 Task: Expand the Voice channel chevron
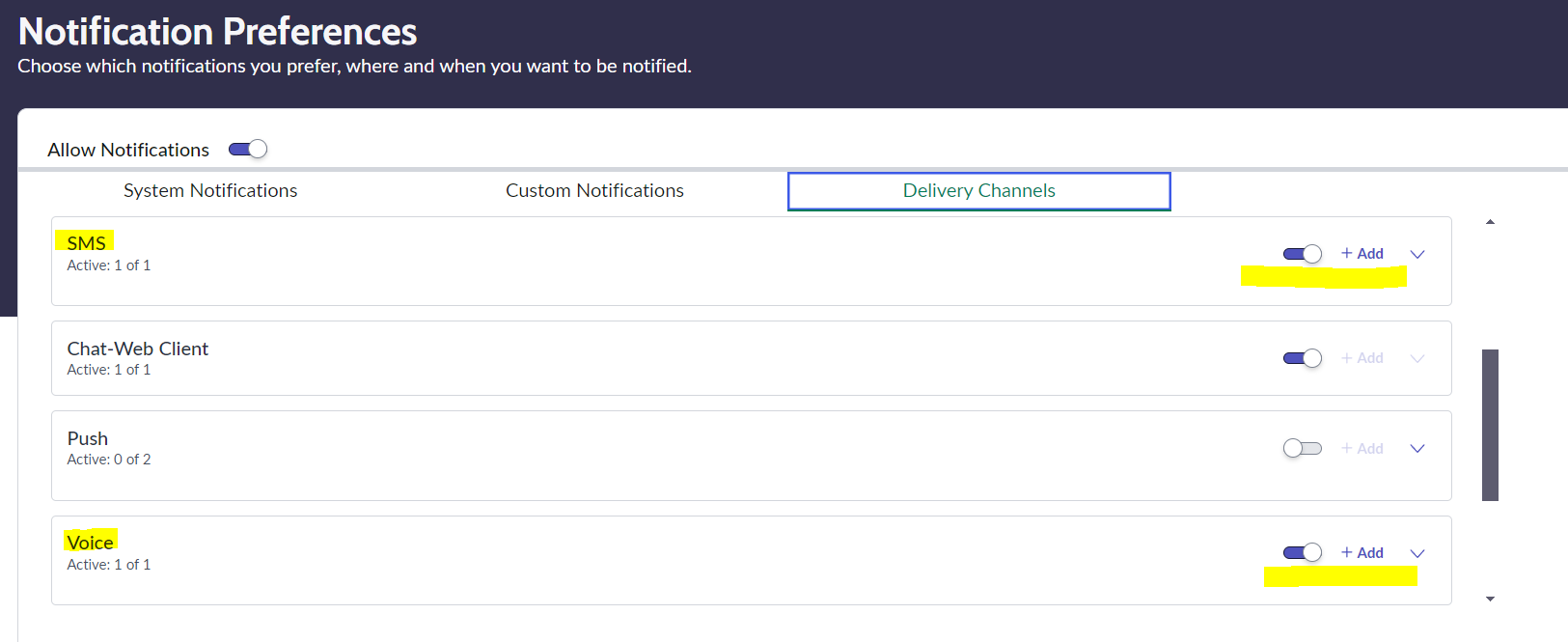point(1417,553)
